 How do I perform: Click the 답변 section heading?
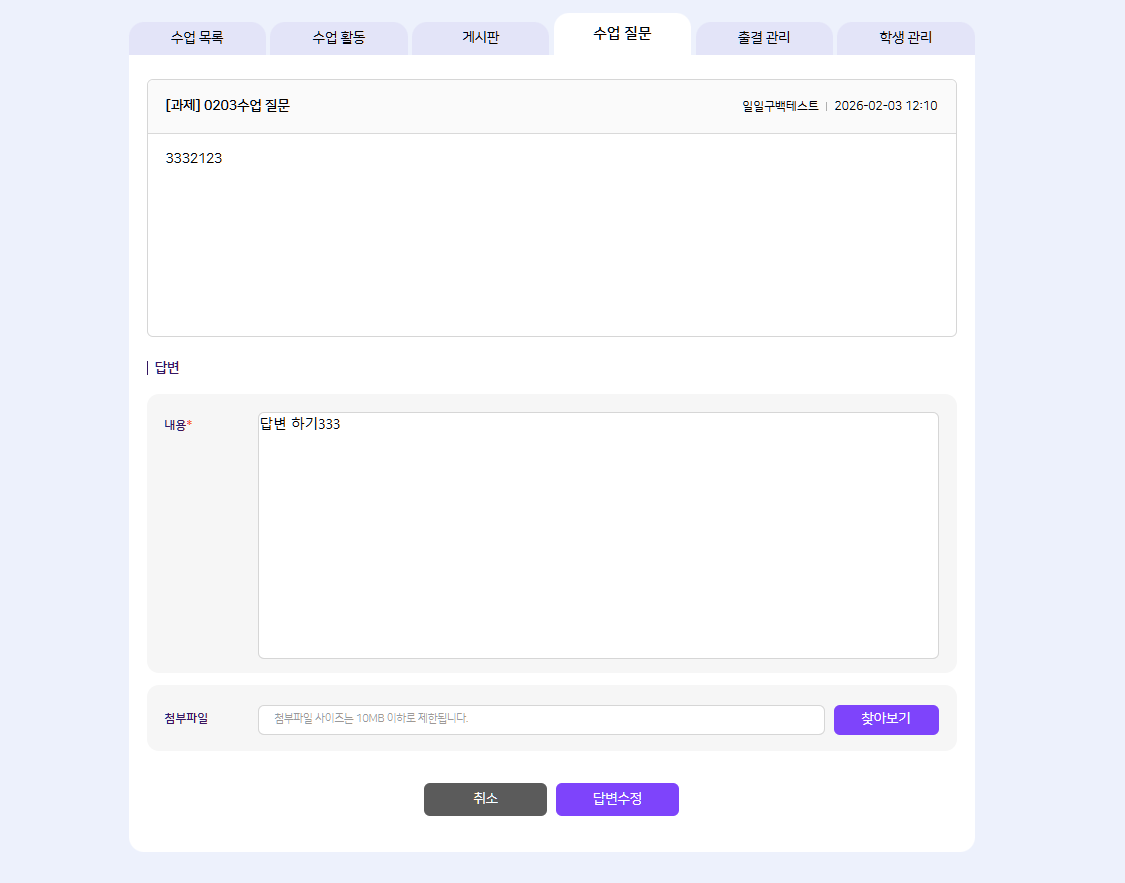167,368
